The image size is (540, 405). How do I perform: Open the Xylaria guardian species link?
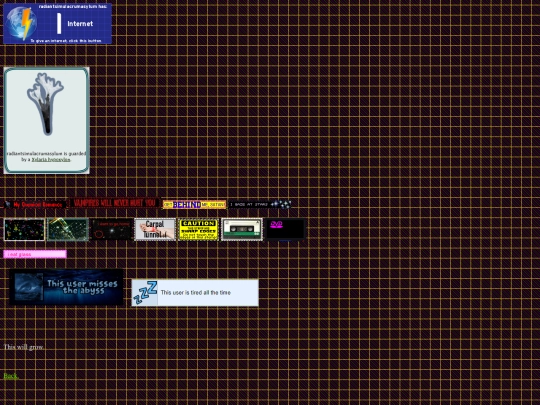(x=51, y=160)
